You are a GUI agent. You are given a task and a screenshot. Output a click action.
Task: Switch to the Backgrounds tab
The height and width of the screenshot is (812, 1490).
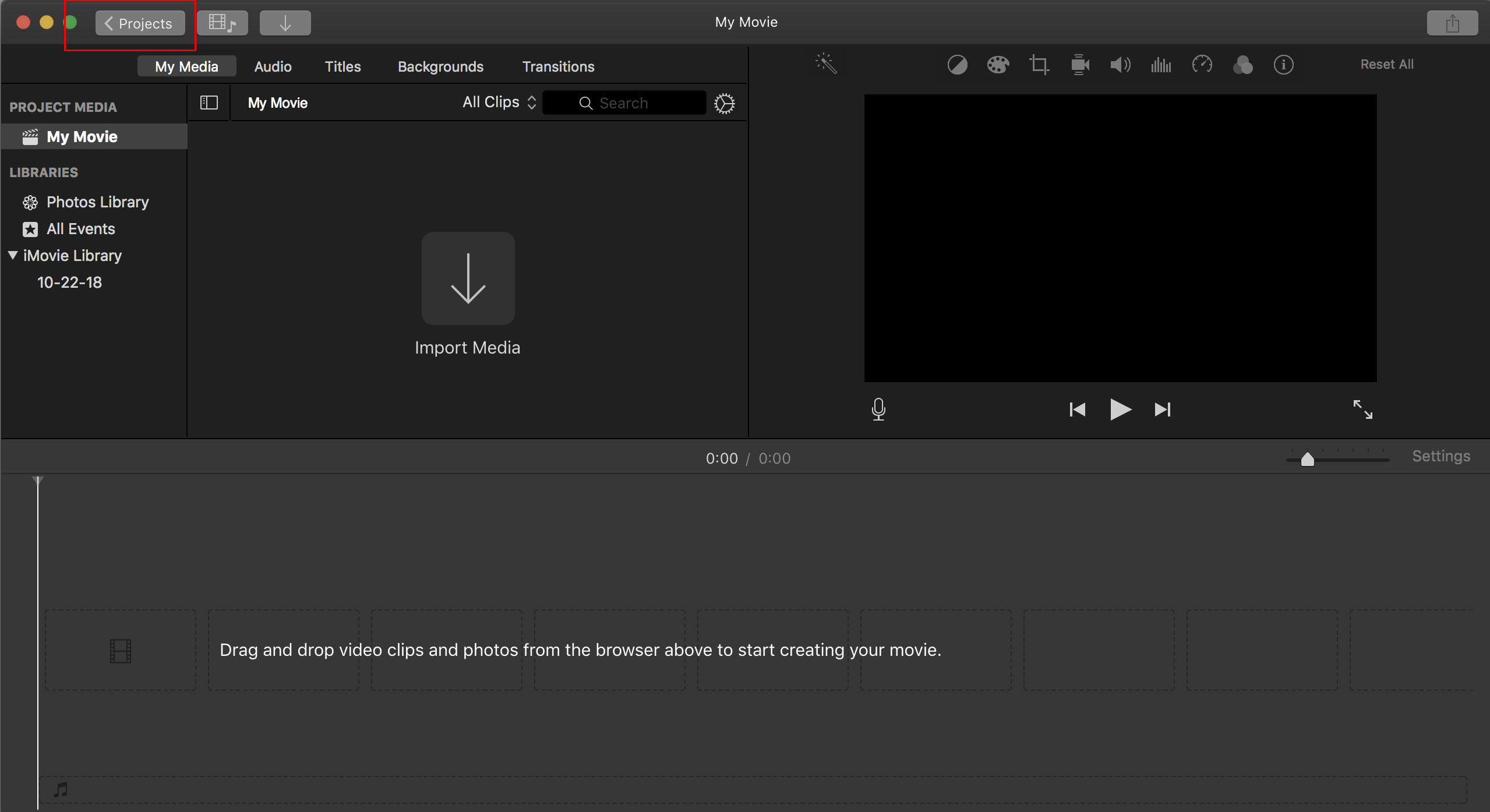(x=440, y=66)
